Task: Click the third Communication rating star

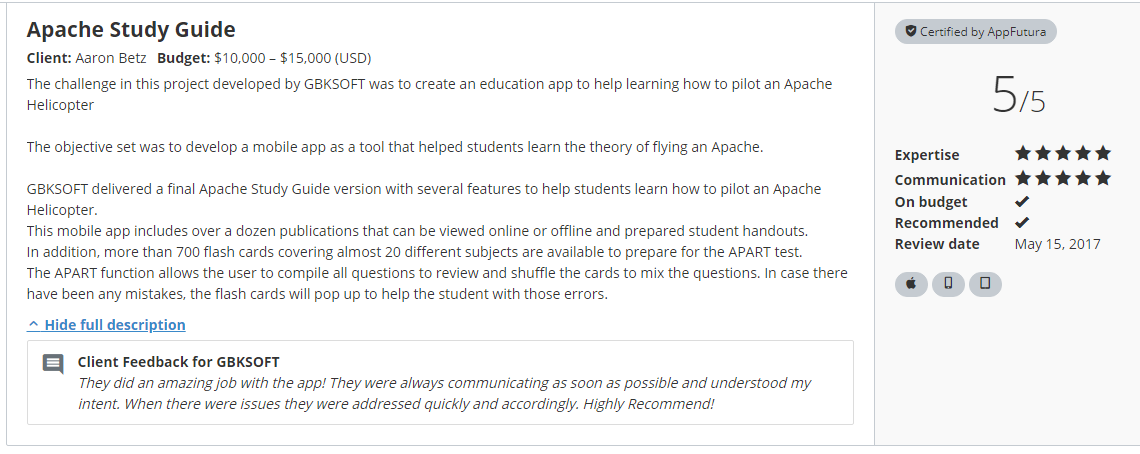Action: [x=1063, y=178]
